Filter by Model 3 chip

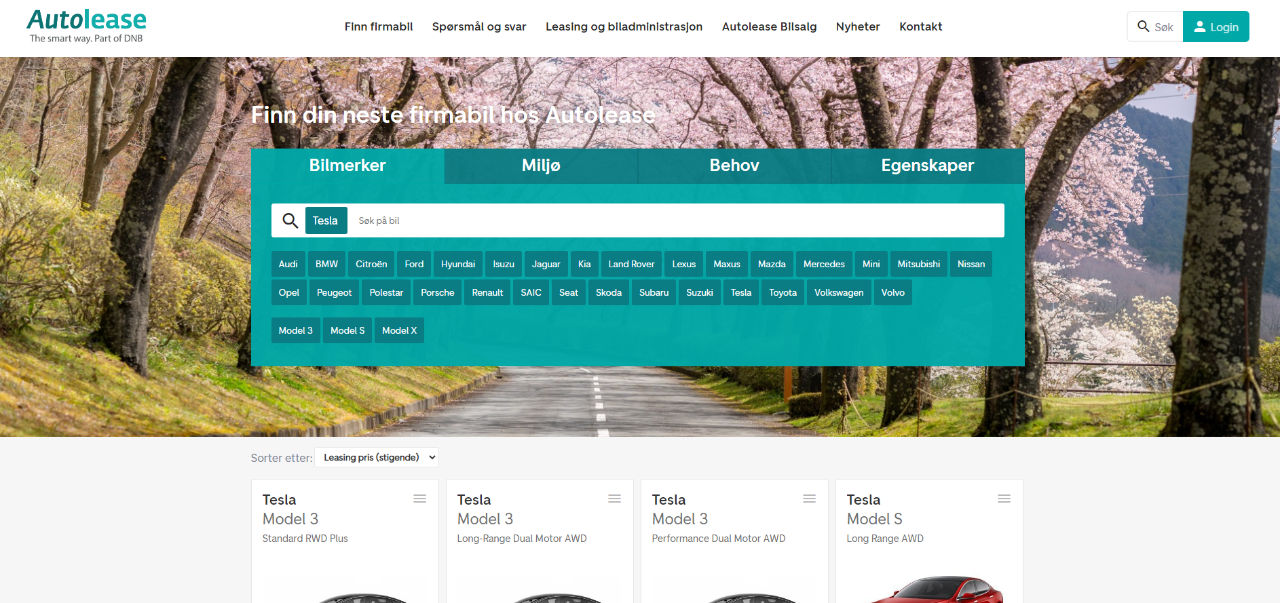(x=296, y=330)
